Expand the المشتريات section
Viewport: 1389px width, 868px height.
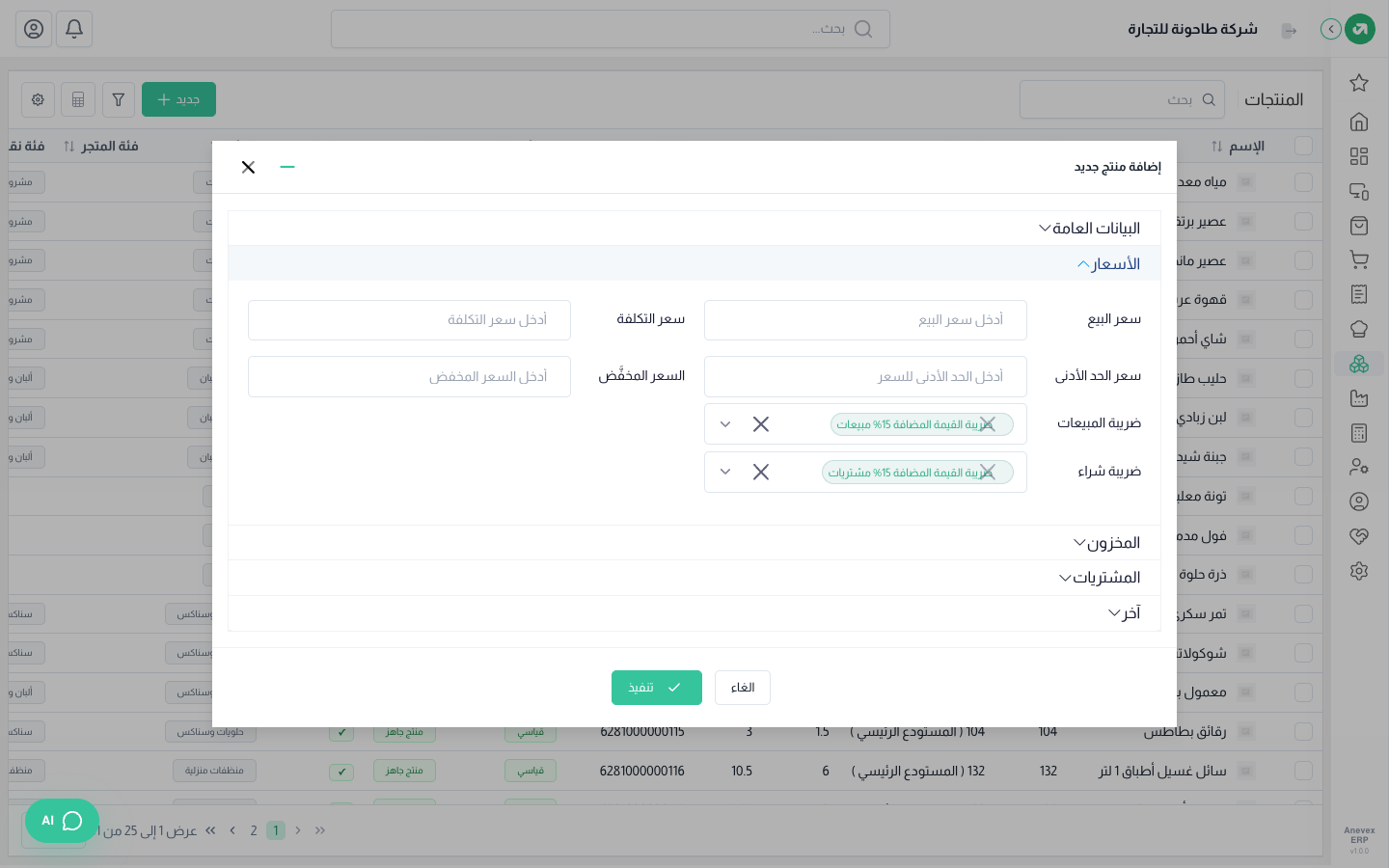click(694, 578)
